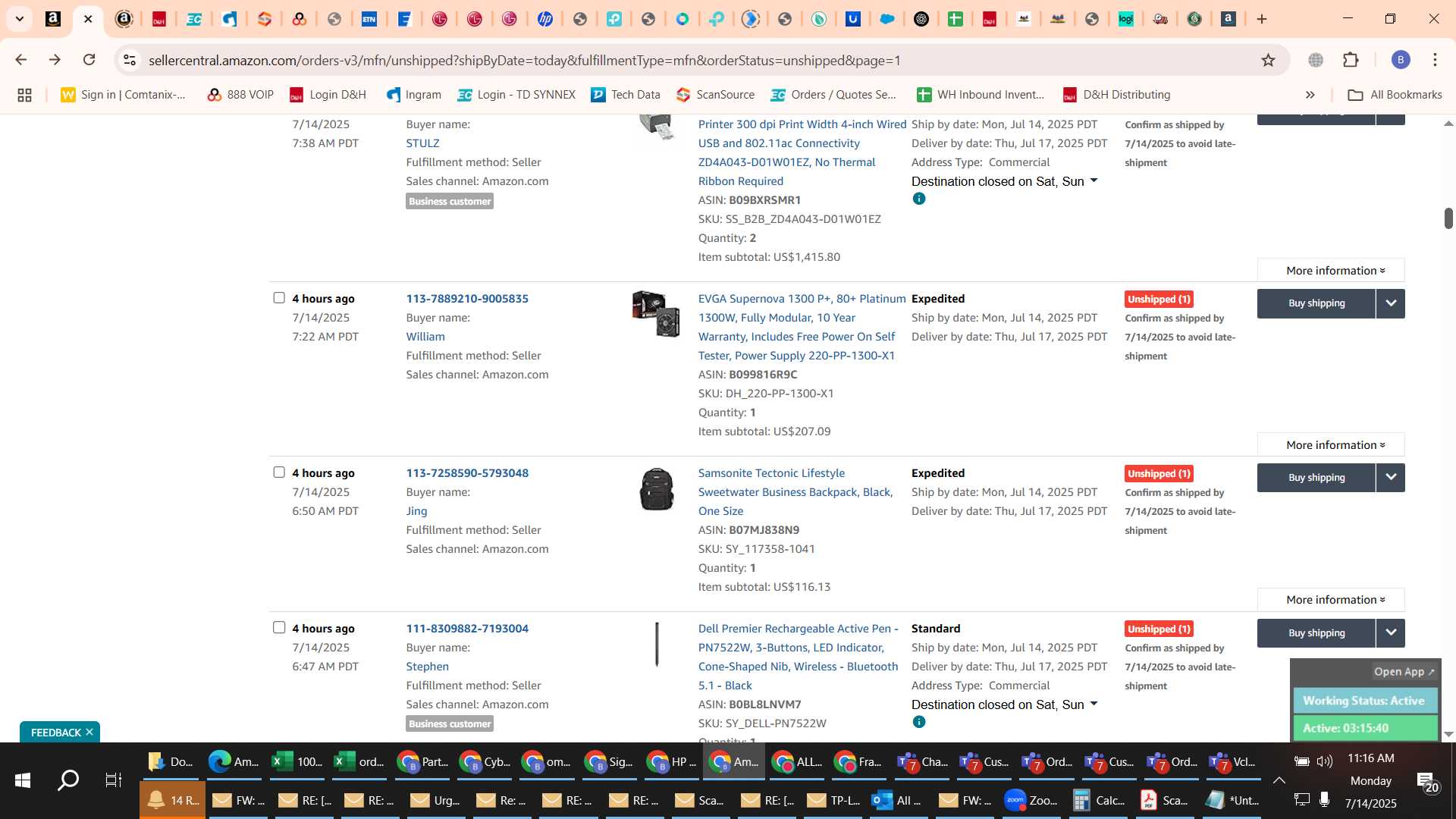Screen dimensions: 1456x819
Task: Open the Chrome profile B avatar
Action: tap(1401, 60)
